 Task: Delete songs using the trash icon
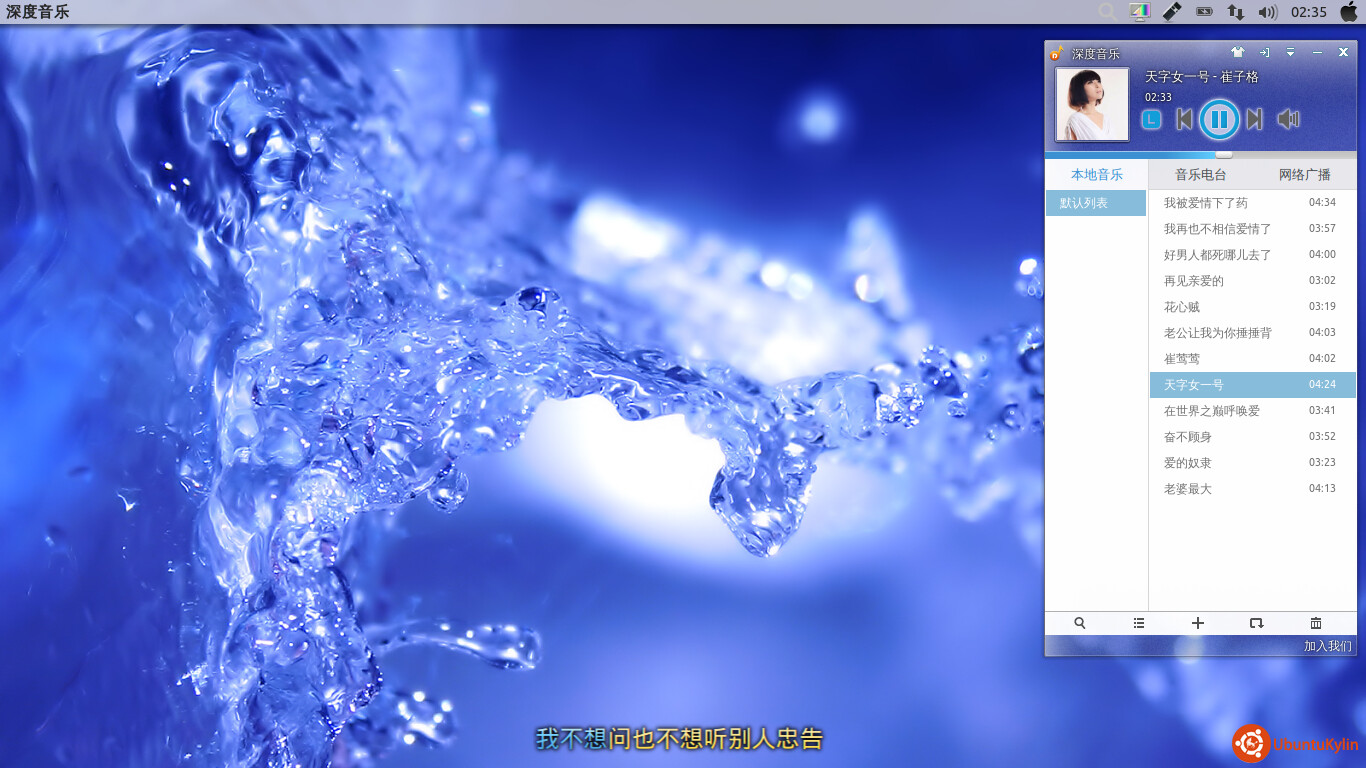pyautogui.click(x=1316, y=623)
